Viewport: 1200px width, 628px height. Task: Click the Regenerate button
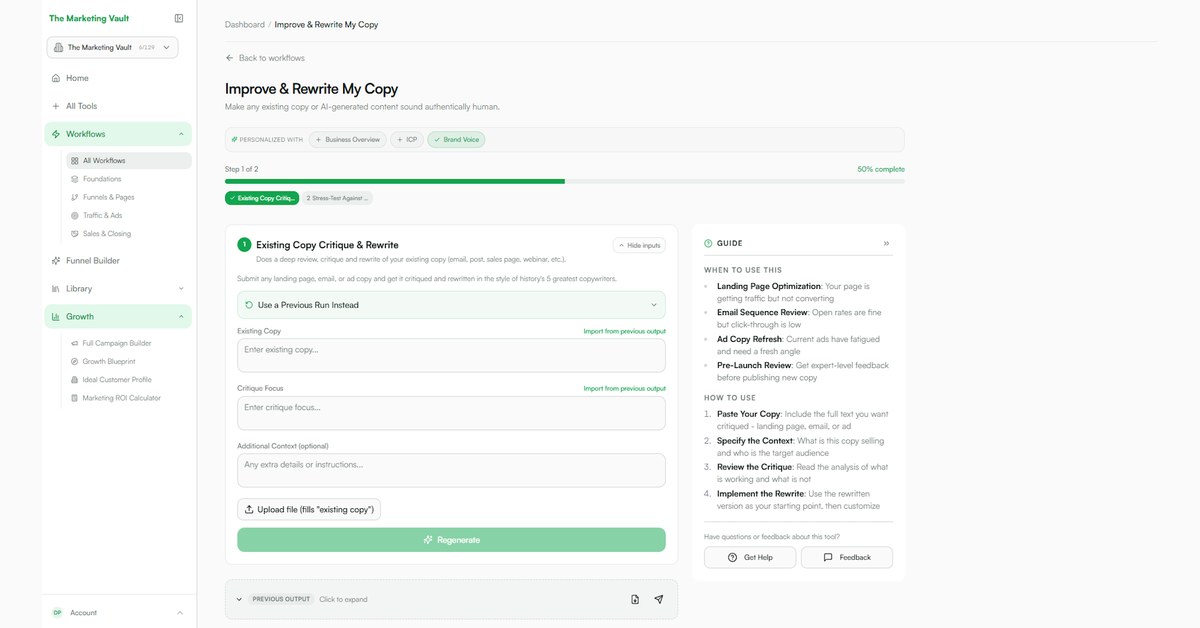pos(451,540)
